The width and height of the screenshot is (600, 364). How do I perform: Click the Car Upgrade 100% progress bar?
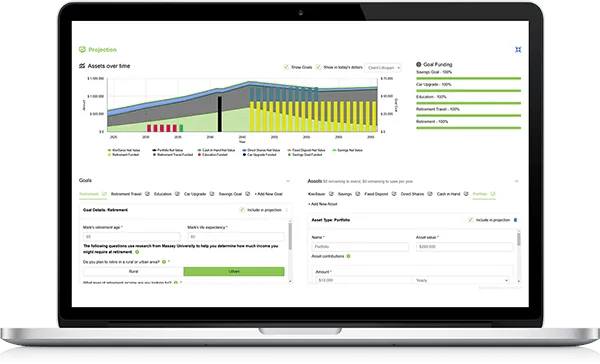point(468,91)
